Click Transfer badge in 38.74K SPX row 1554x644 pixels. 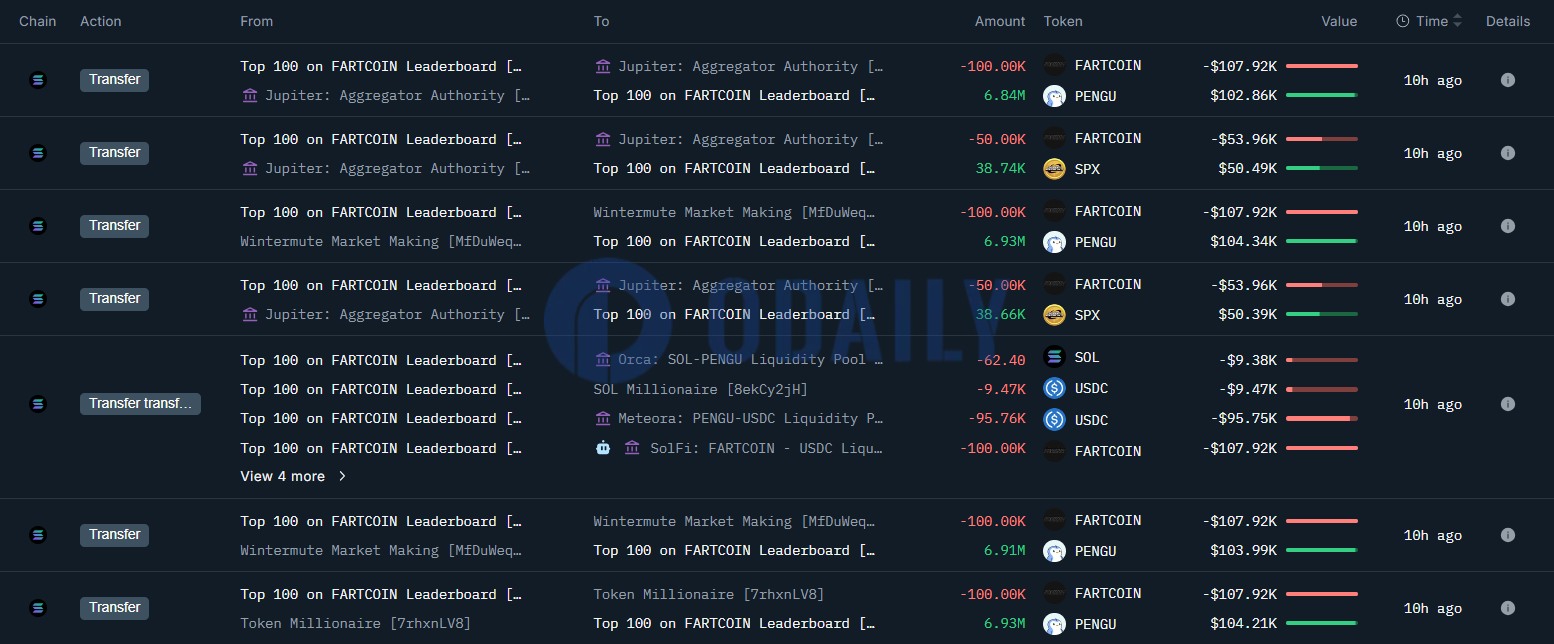[x=114, y=153]
